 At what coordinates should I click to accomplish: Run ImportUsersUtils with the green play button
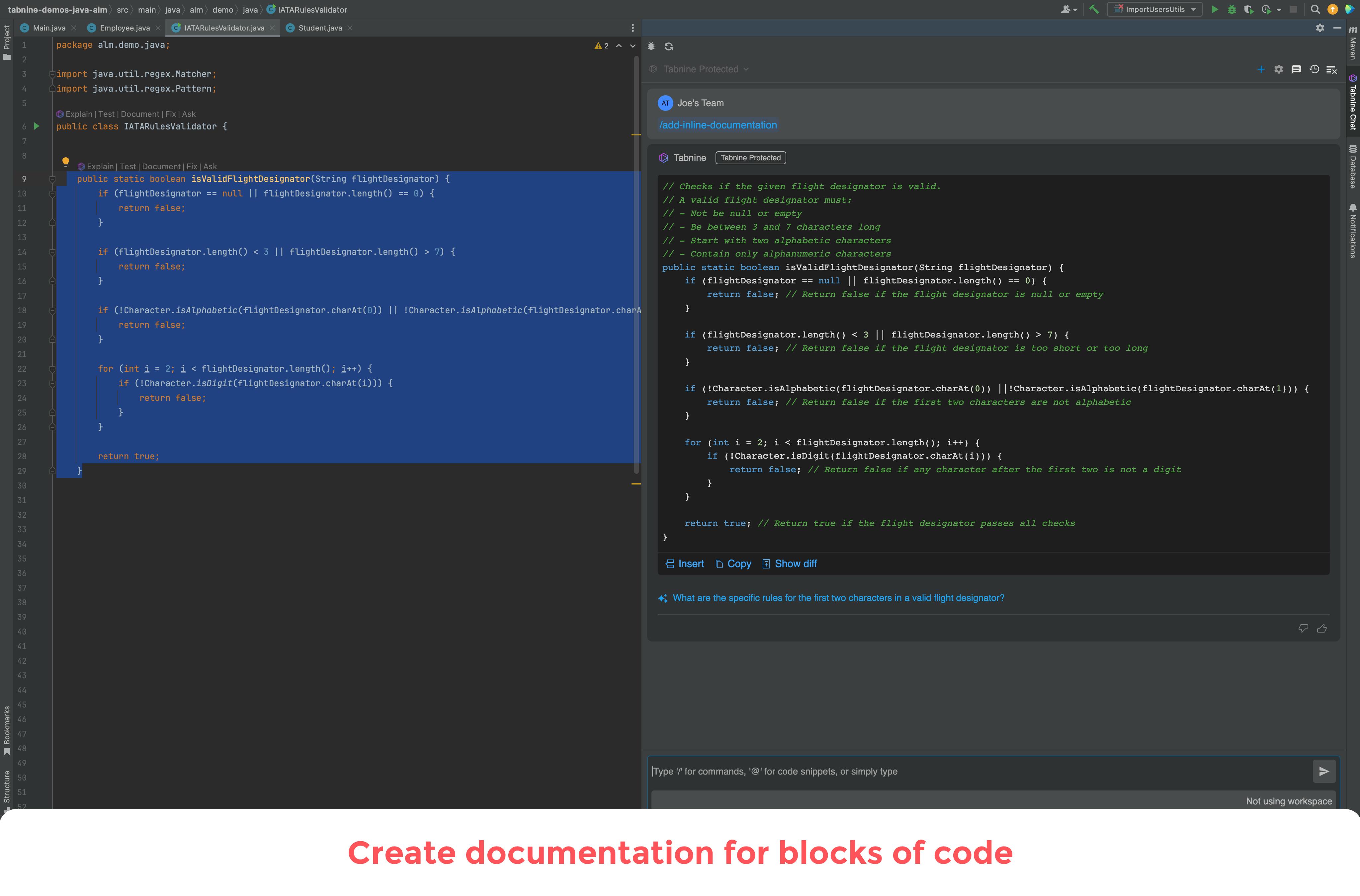pyautogui.click(x=1215, y=9)
